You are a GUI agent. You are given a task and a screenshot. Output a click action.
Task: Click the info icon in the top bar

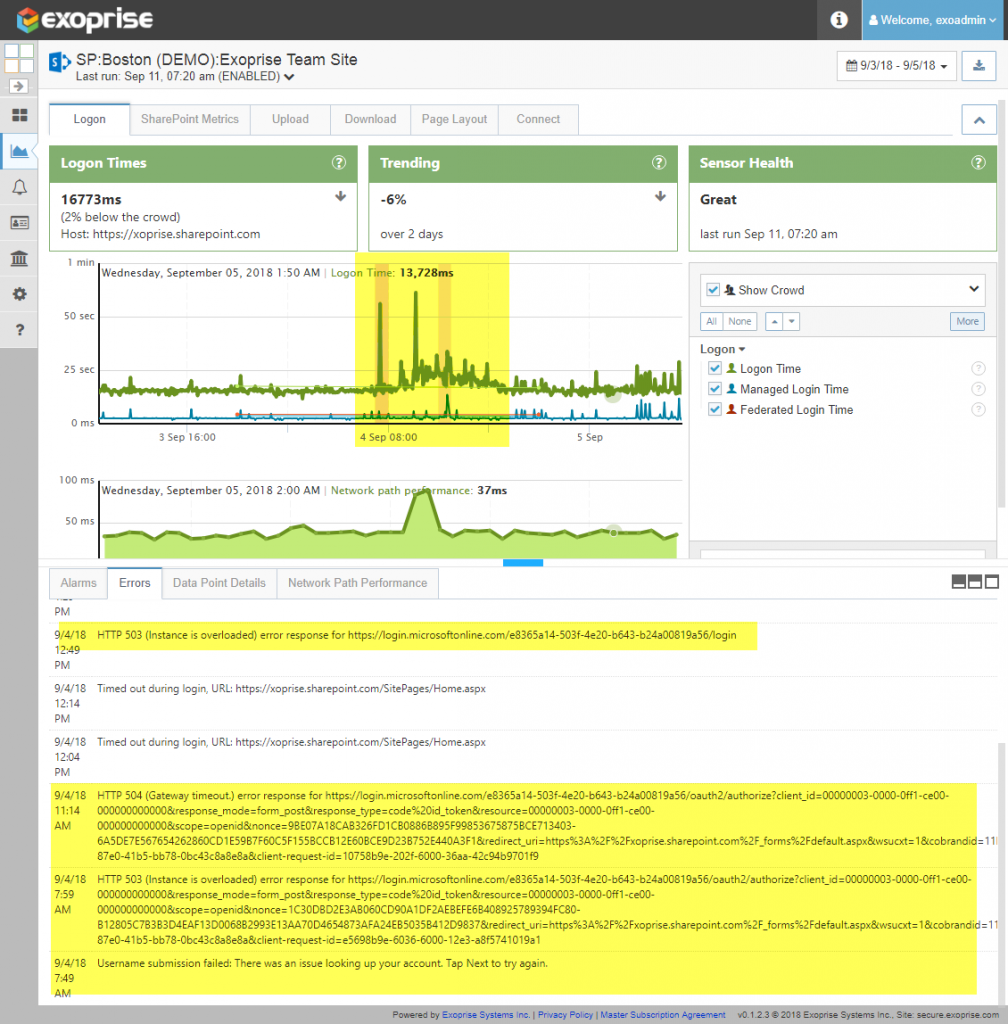tap(838, 19)
